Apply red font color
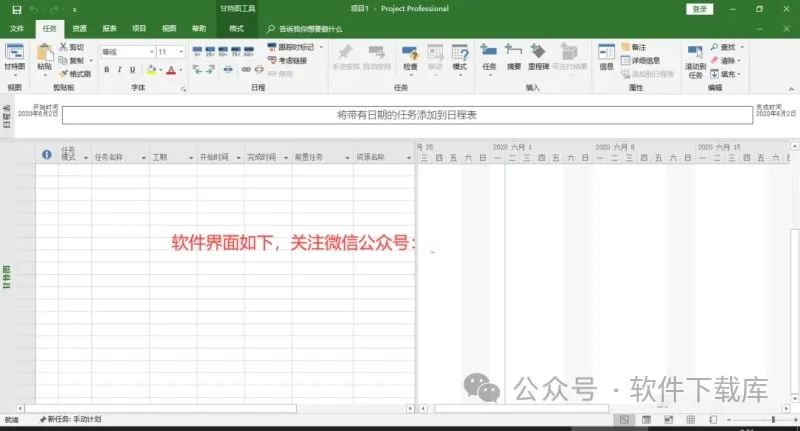This screenshot has width=800, height=431. coord(171,70)
